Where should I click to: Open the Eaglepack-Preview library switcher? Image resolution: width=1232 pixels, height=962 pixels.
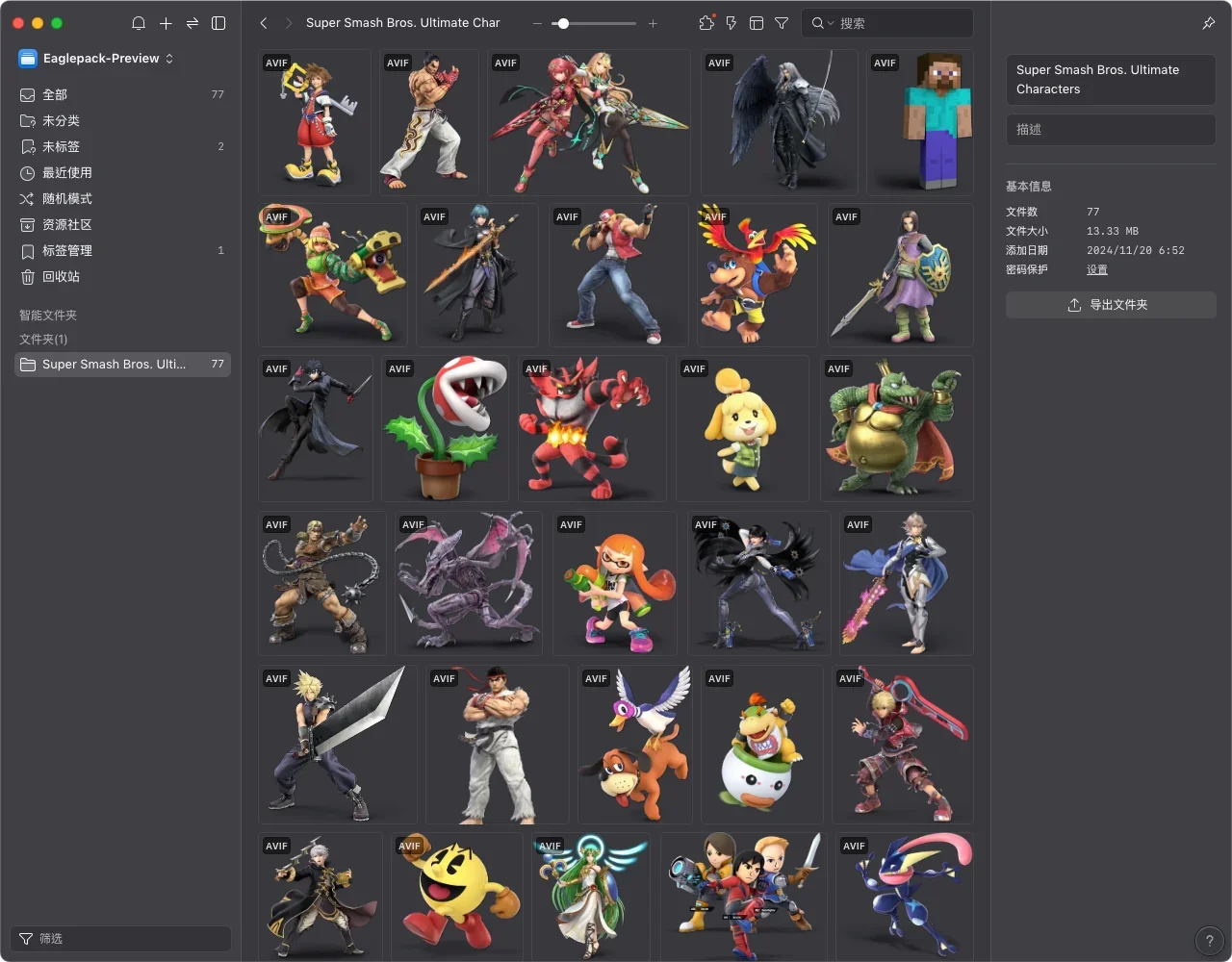96,59
